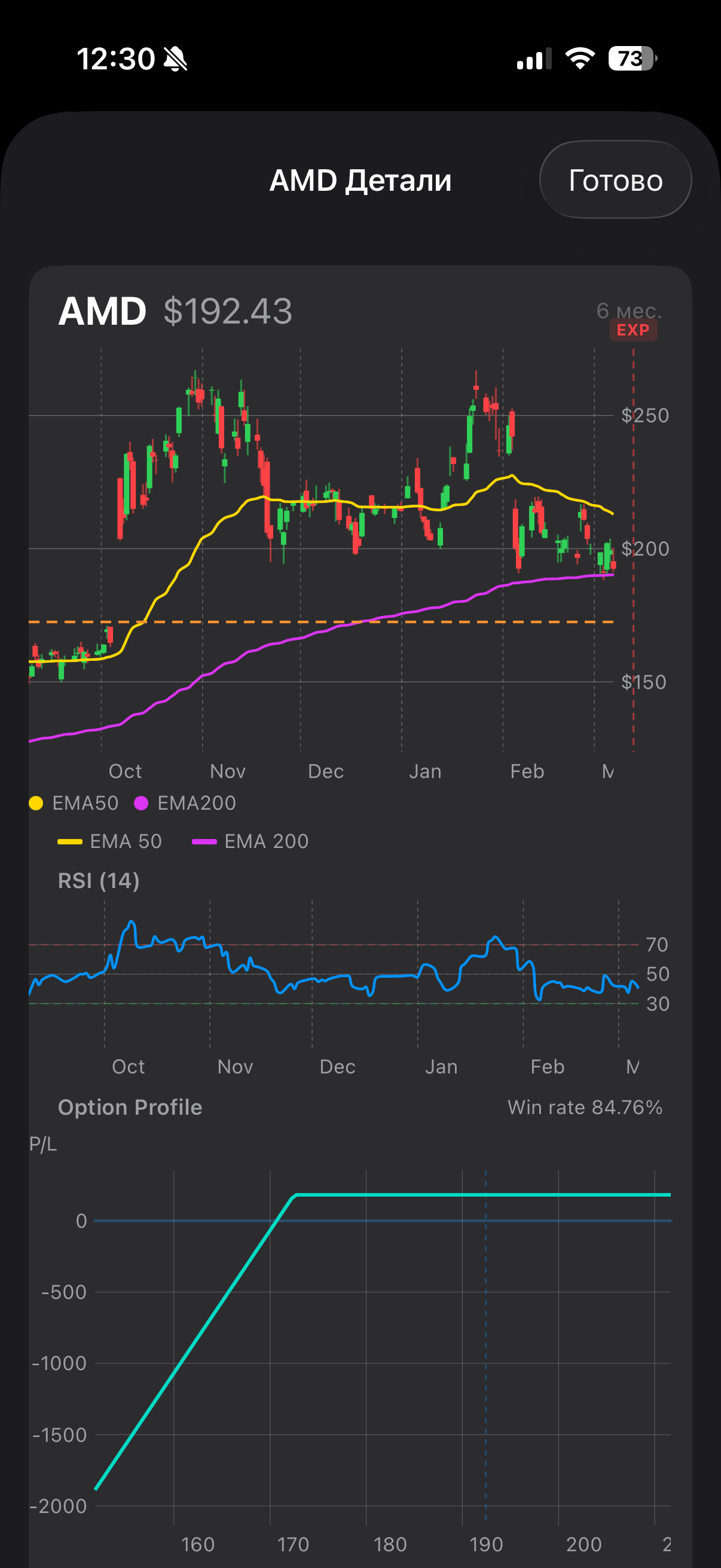Tap the 6 мес. period label
Viewport: 721px width, 1568px height.
point(628,310)
